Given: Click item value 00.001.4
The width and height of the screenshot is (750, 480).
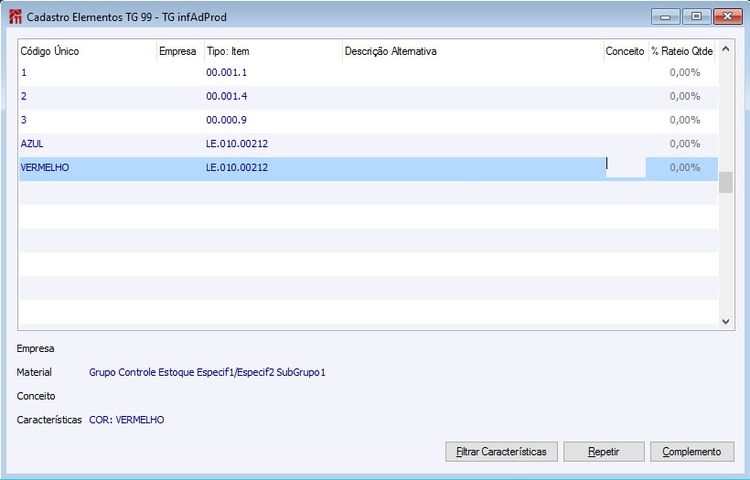Looking at the screenshot, I should click(226, 97).
